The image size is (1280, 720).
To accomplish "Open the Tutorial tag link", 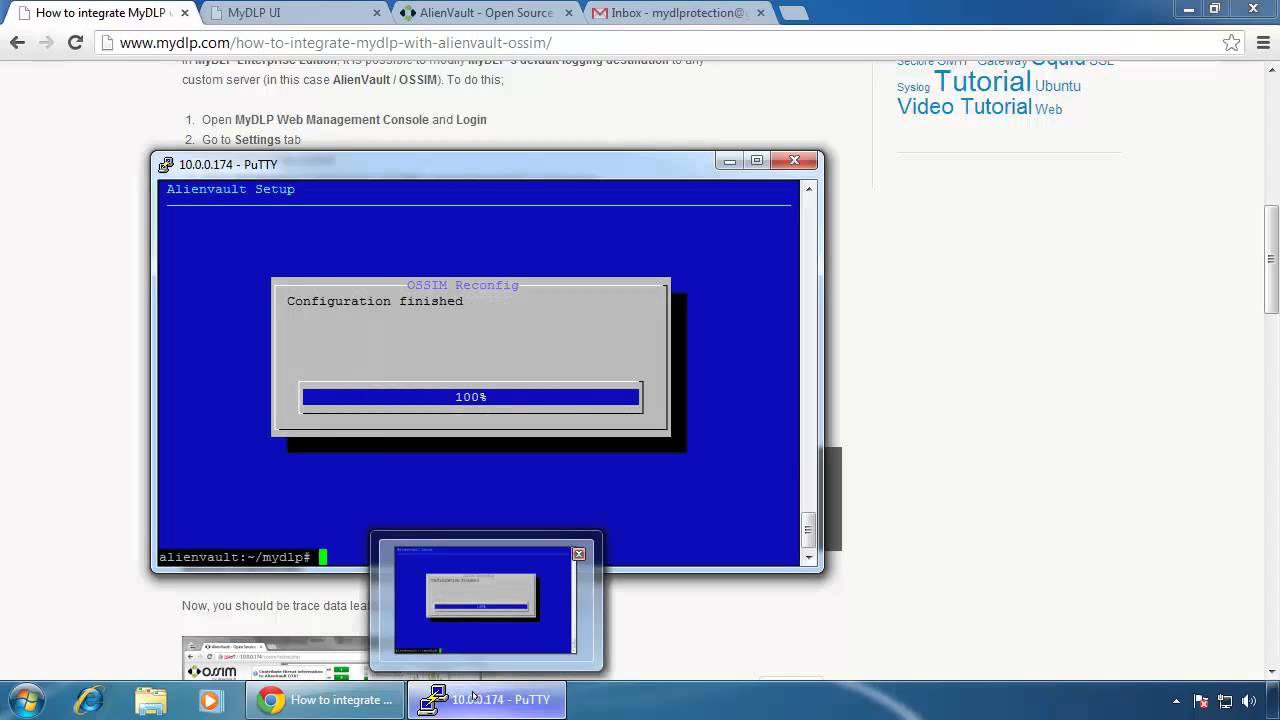I will [982, 81].
